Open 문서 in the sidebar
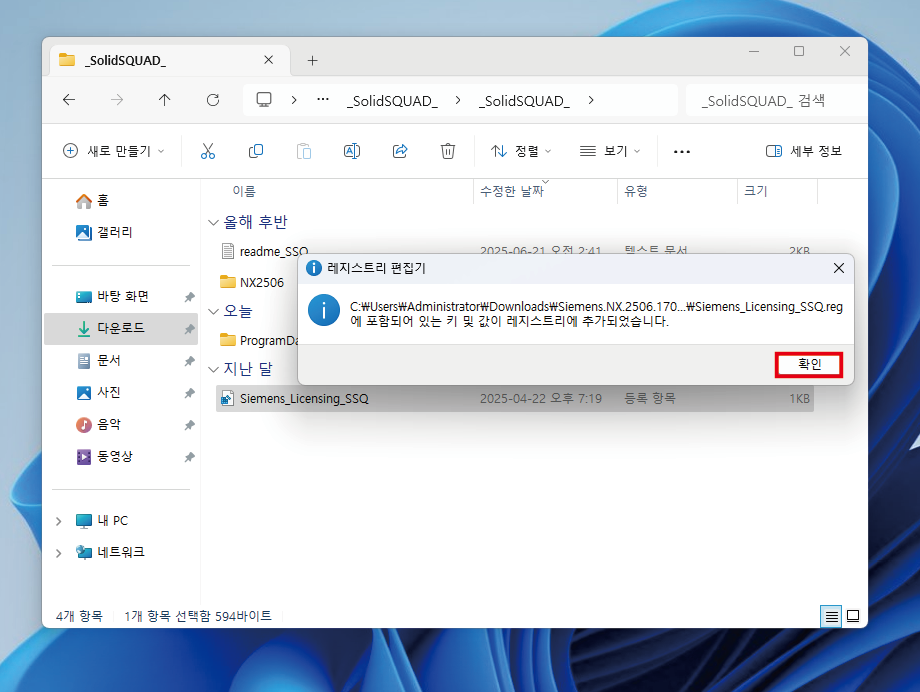 click(x=99, y=360)
